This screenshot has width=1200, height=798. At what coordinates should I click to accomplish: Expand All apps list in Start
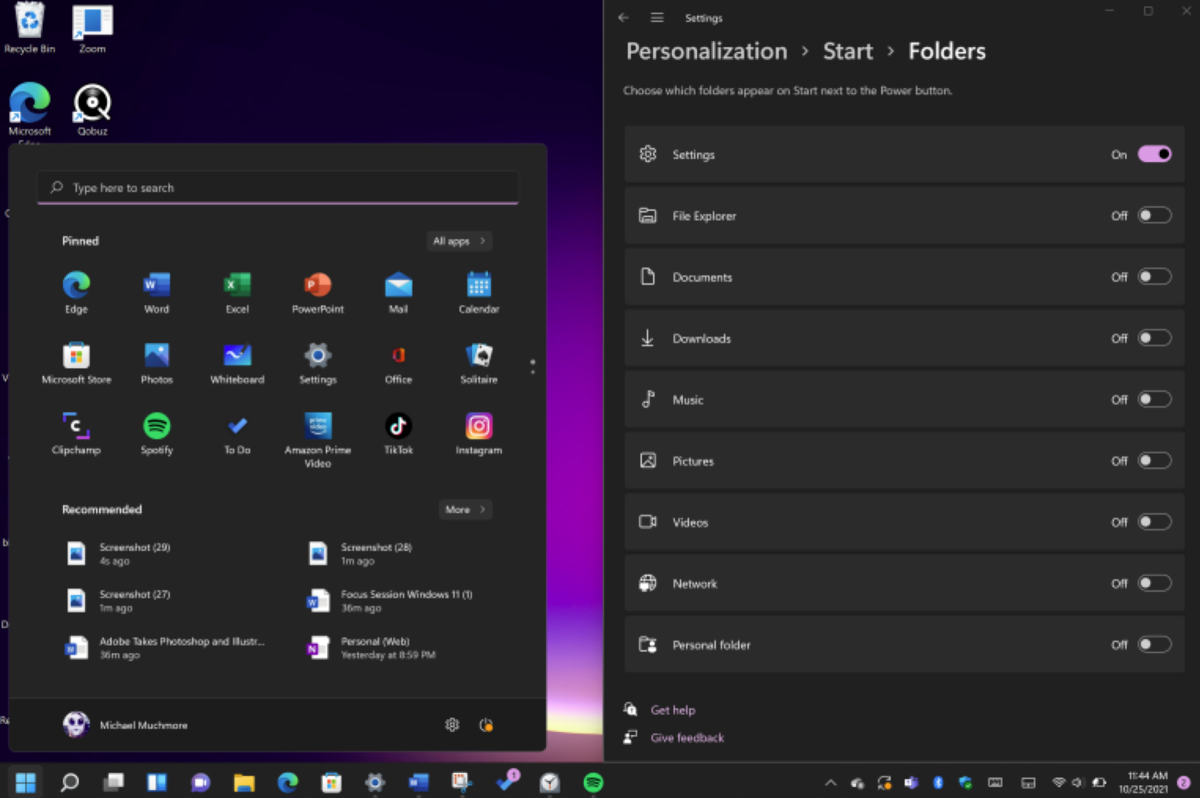click(459, 241)
